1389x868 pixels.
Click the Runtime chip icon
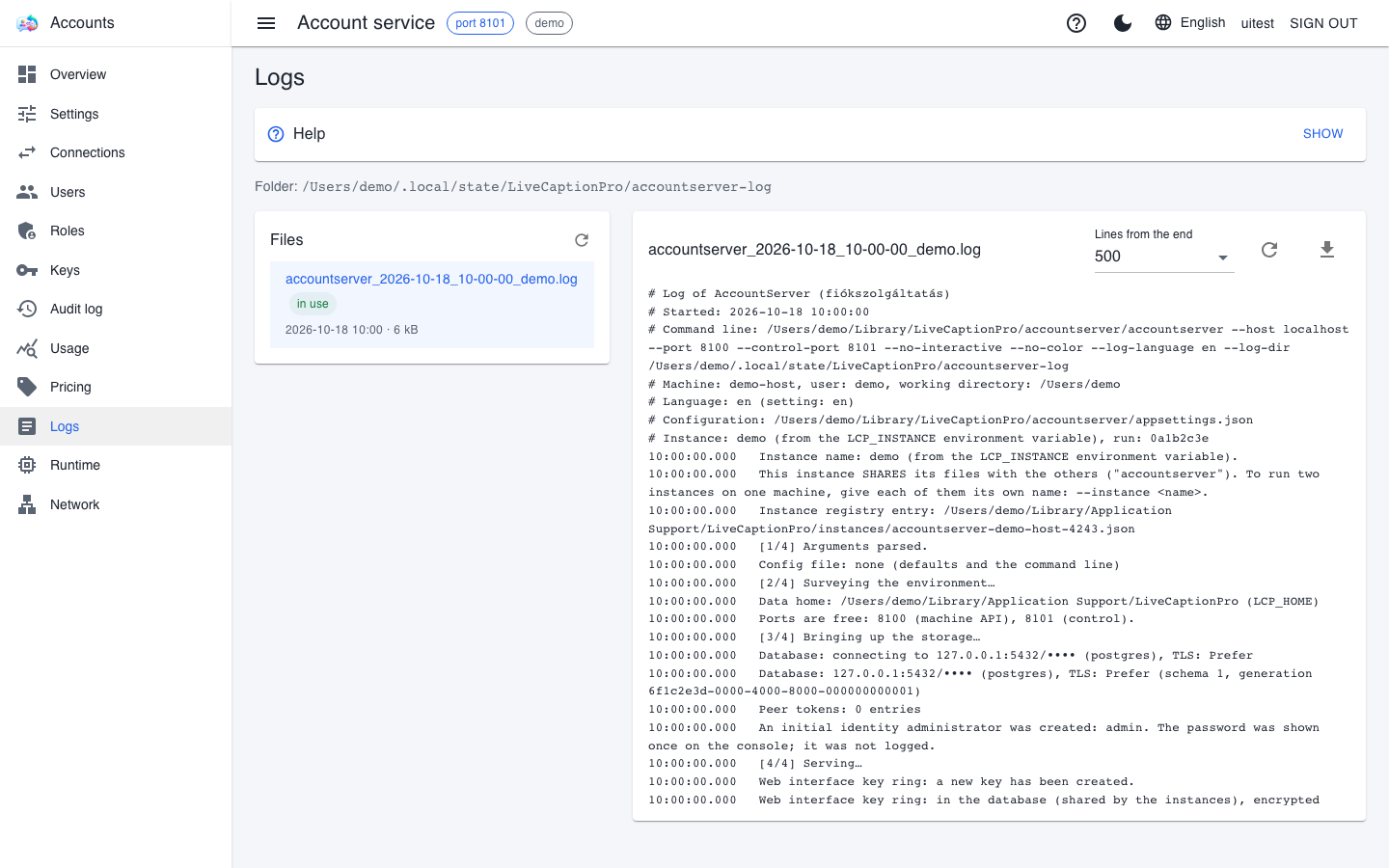[27, 465]
